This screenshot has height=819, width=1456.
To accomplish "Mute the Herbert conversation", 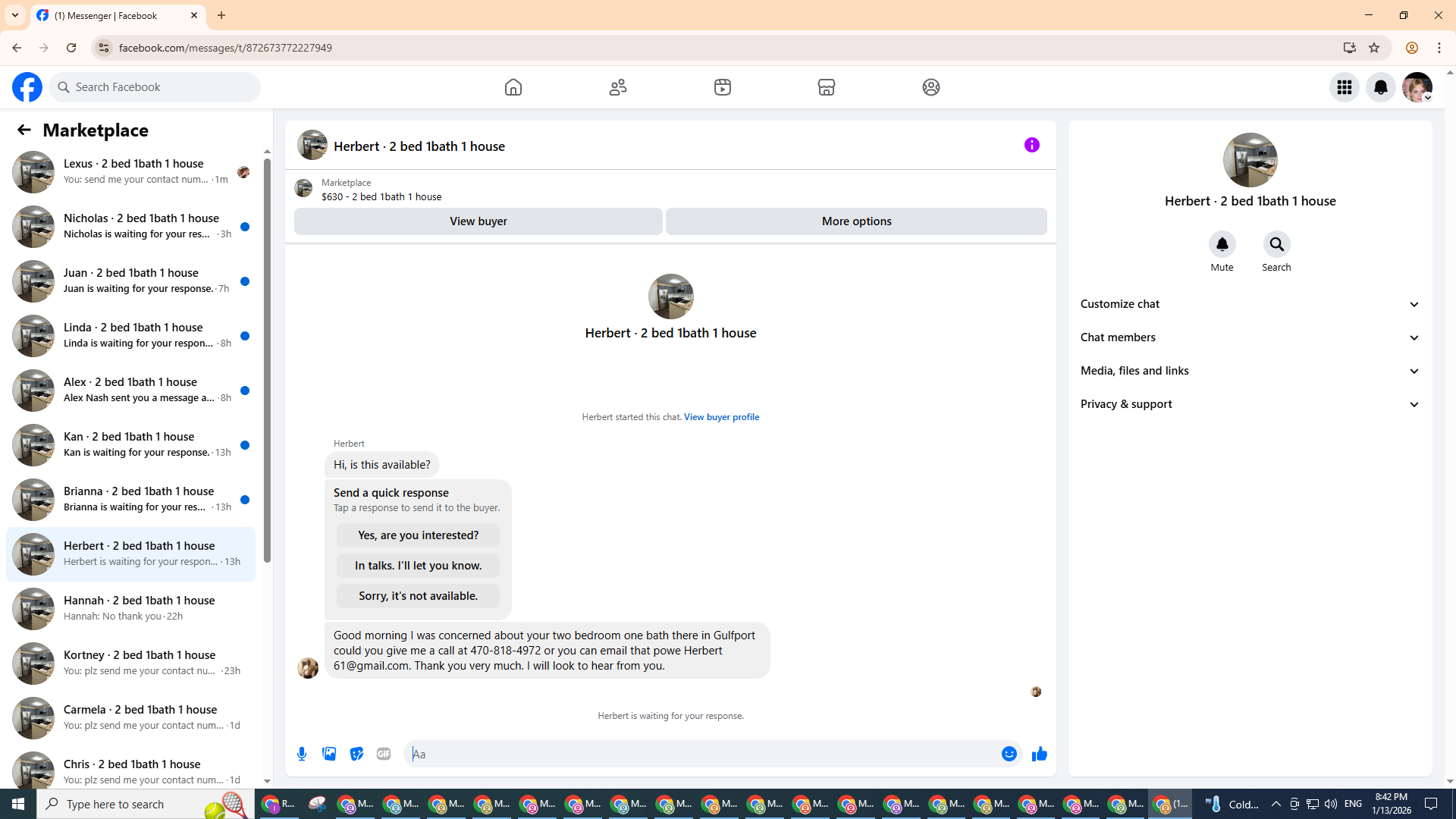I will [x=1222, y=244].
